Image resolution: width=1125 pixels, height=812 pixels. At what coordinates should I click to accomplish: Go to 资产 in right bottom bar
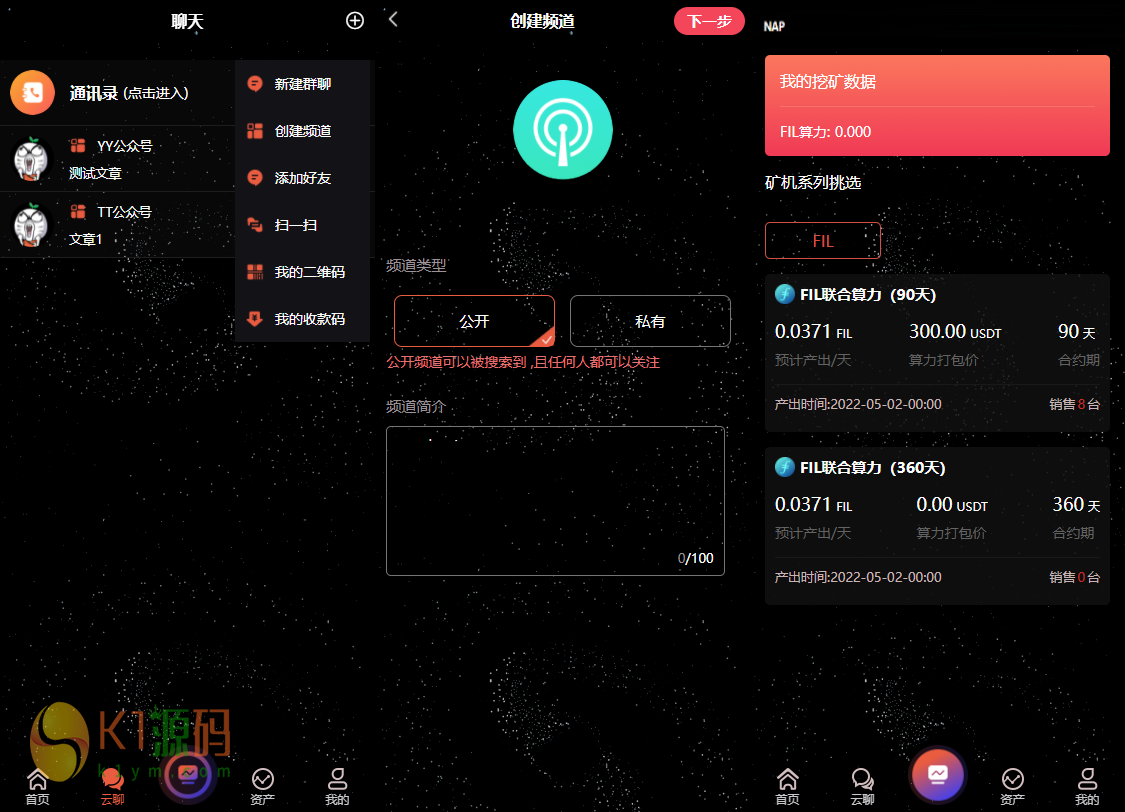1012,787
